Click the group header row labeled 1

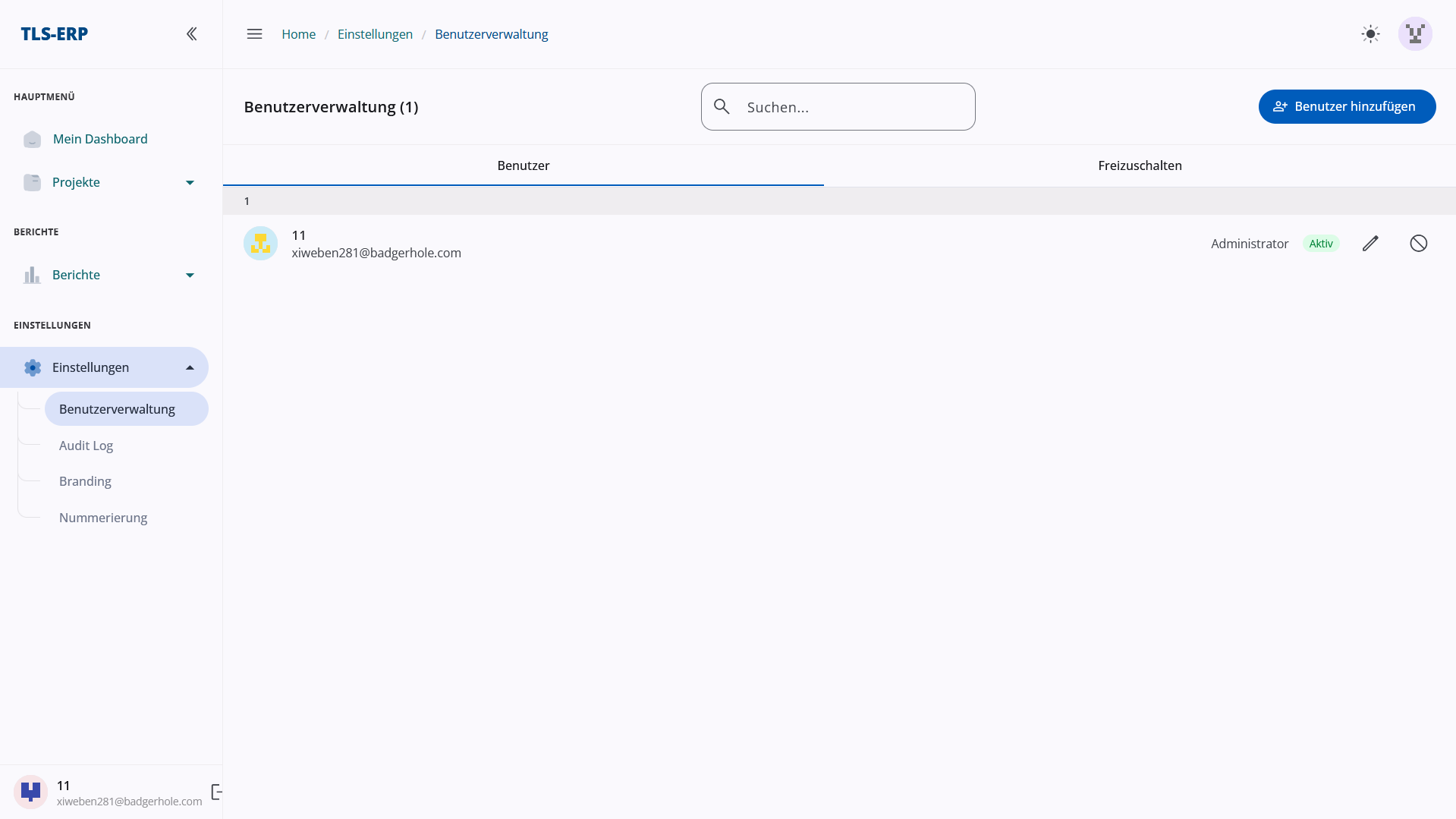coord(839,201)
